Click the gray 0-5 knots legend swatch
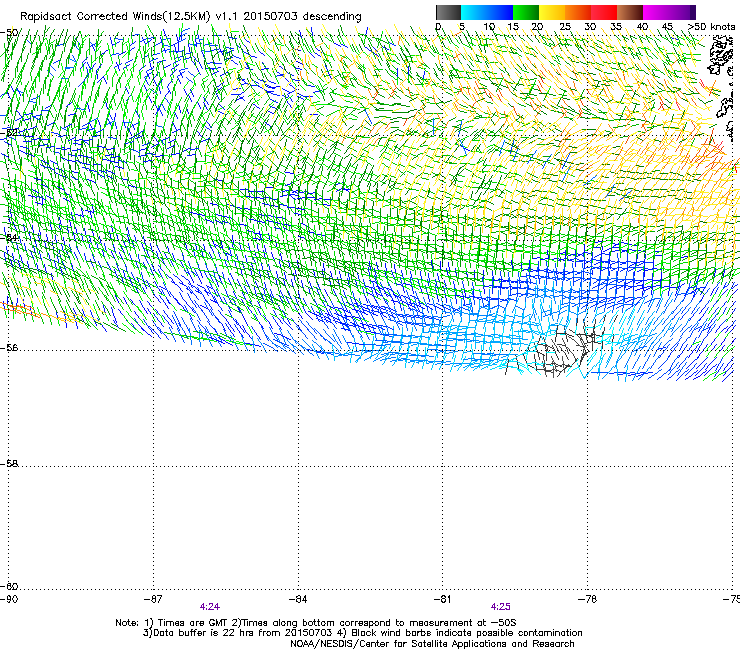740x650 pixels. (x=448, y=12)
